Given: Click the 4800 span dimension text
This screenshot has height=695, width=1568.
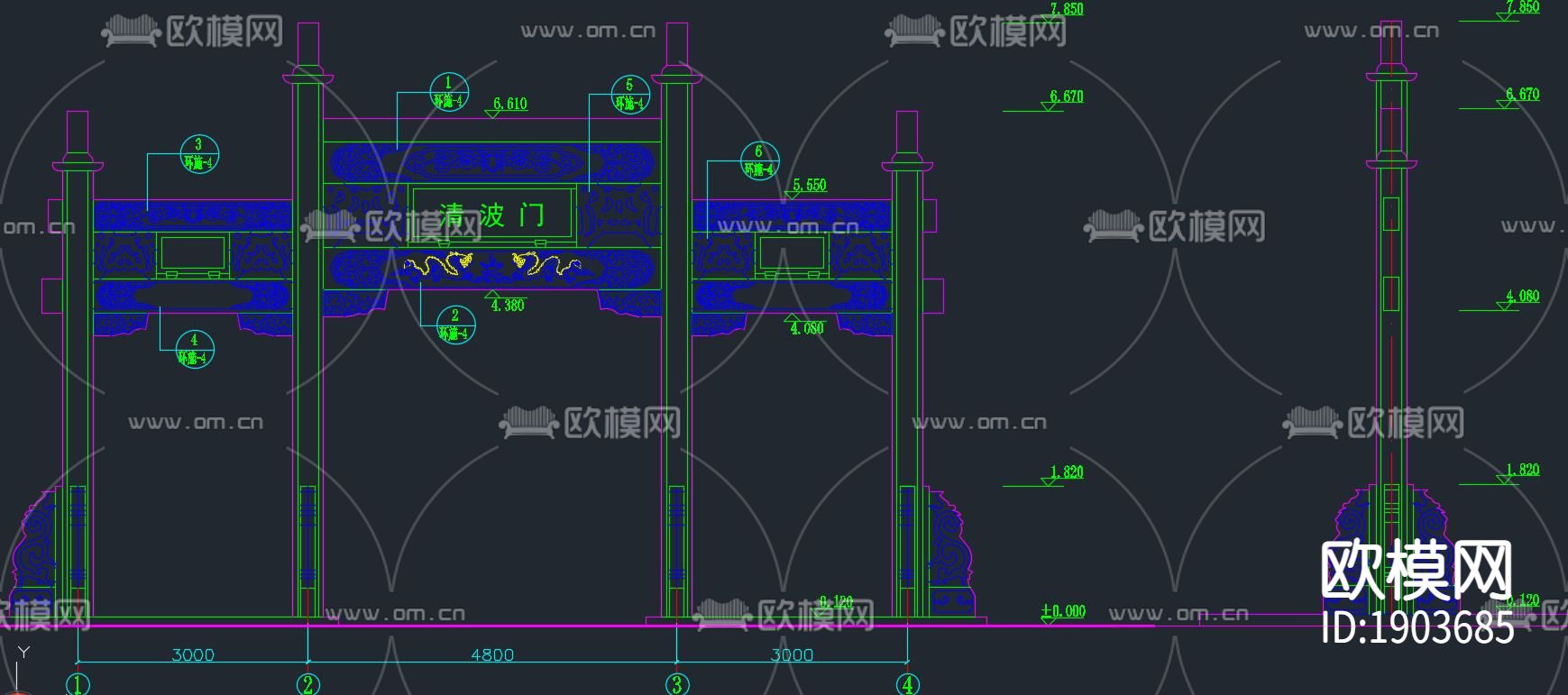Looking at the screenshot, I should (492, 654).
